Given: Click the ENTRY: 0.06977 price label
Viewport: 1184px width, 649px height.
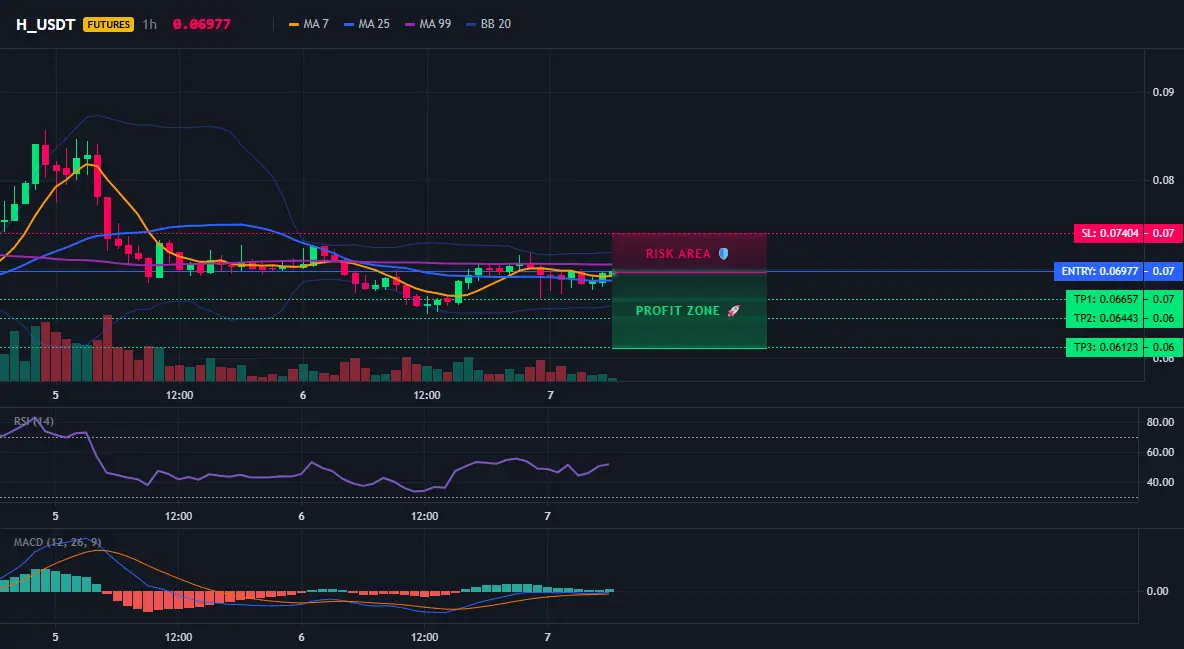Looking at the screenshot, I should click(1099, 271).
